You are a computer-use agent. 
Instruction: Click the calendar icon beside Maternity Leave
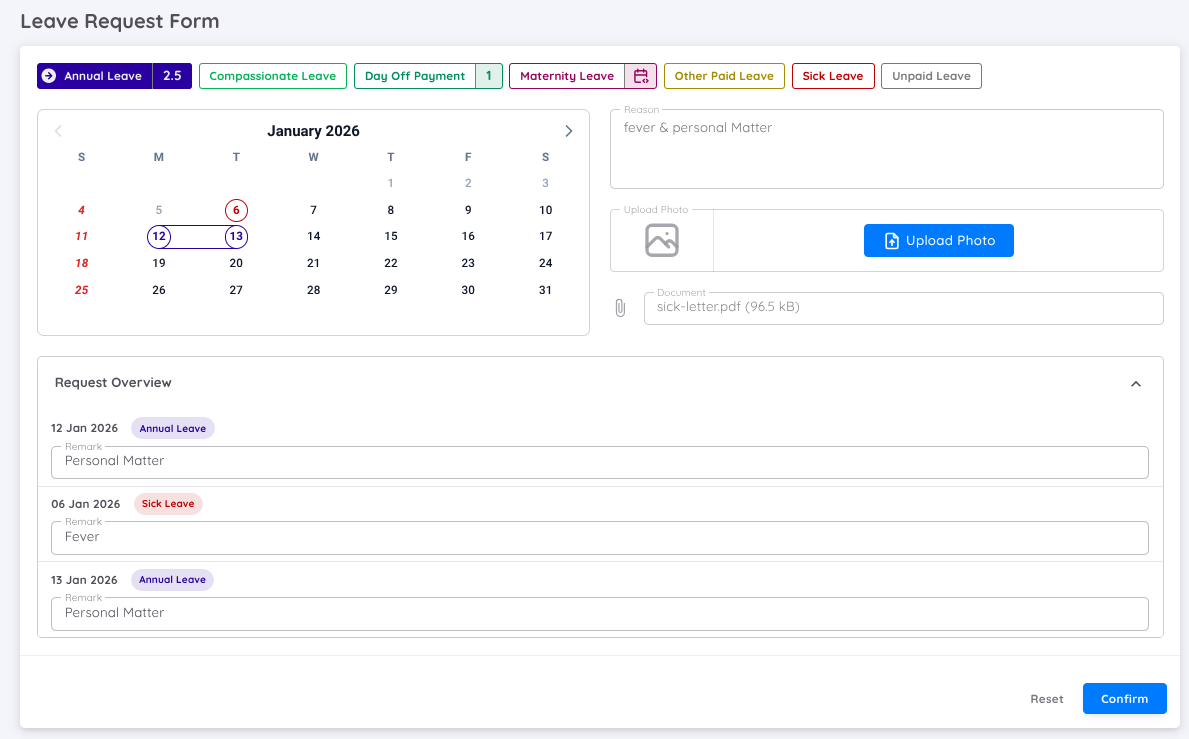pos(641,75)
